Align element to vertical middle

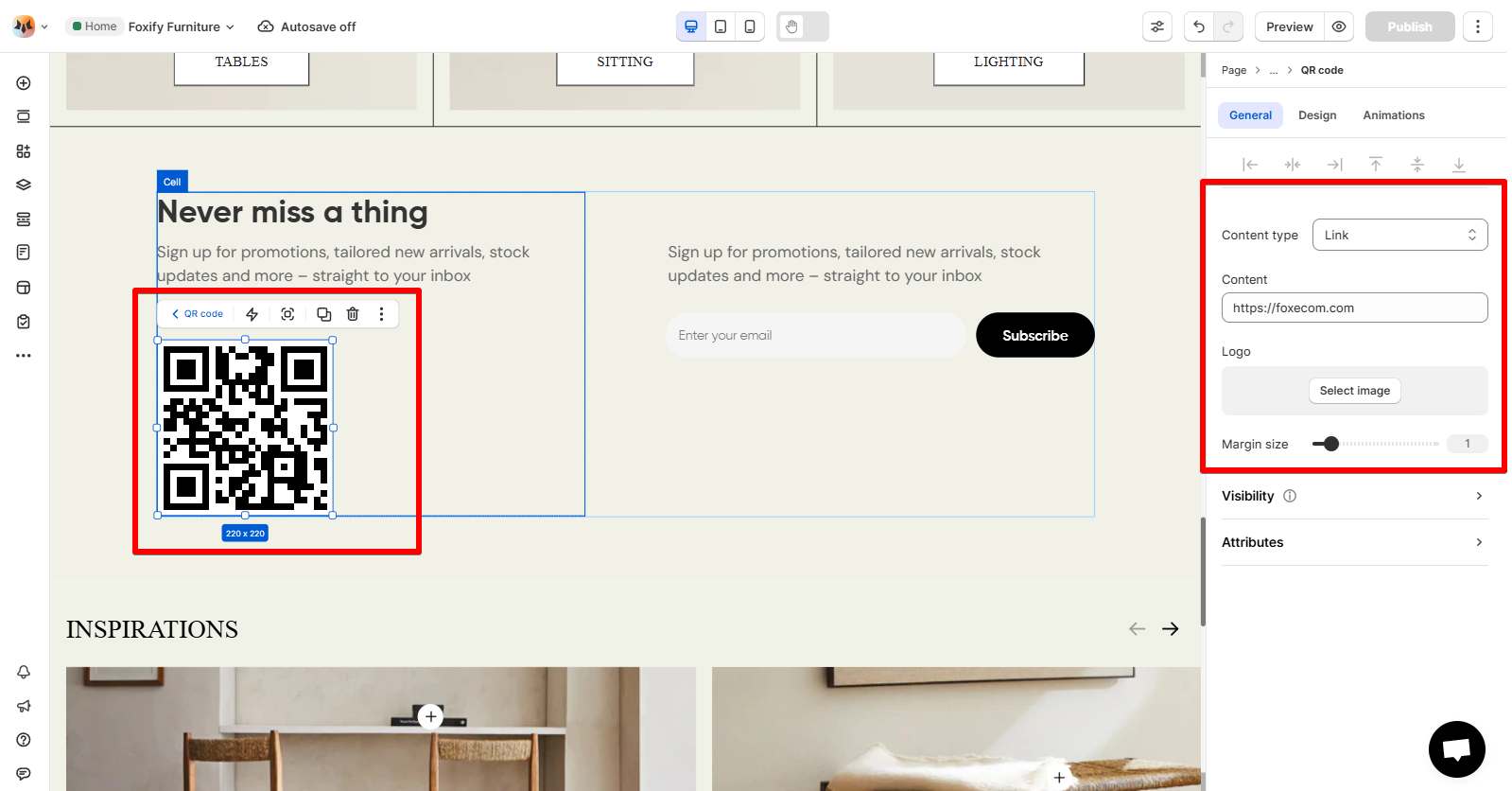tap(1417, 165)
